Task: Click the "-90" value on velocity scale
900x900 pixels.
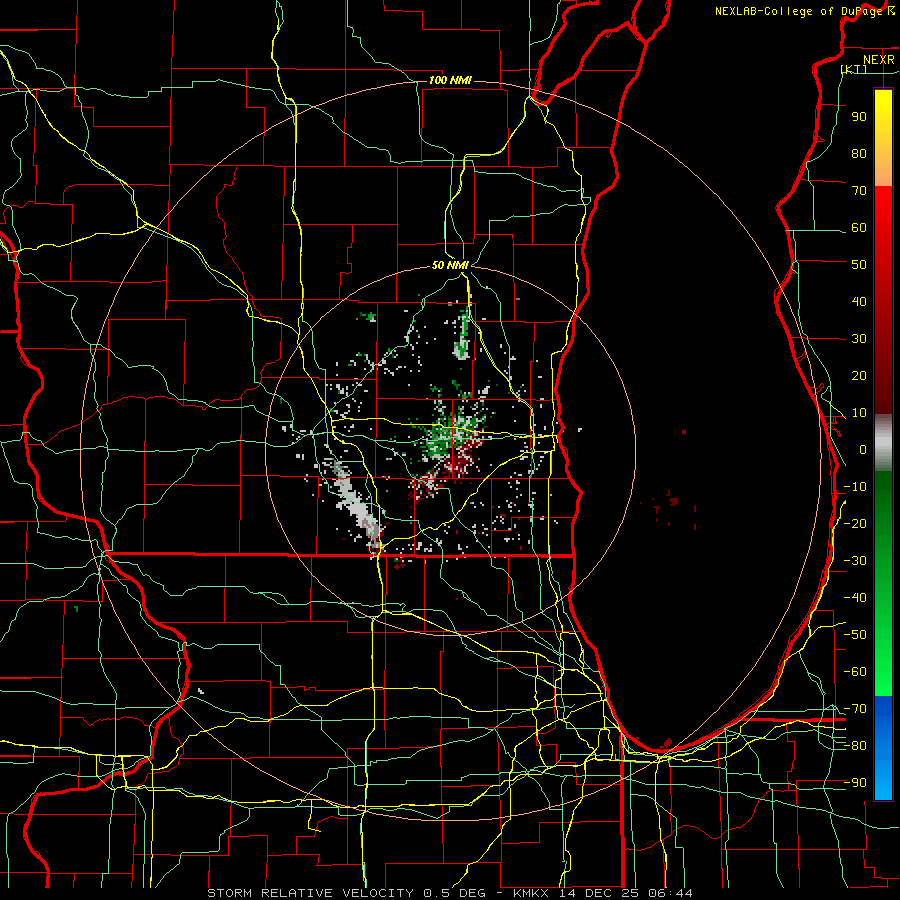Action: pyautogui.click(x=855, y=783)
